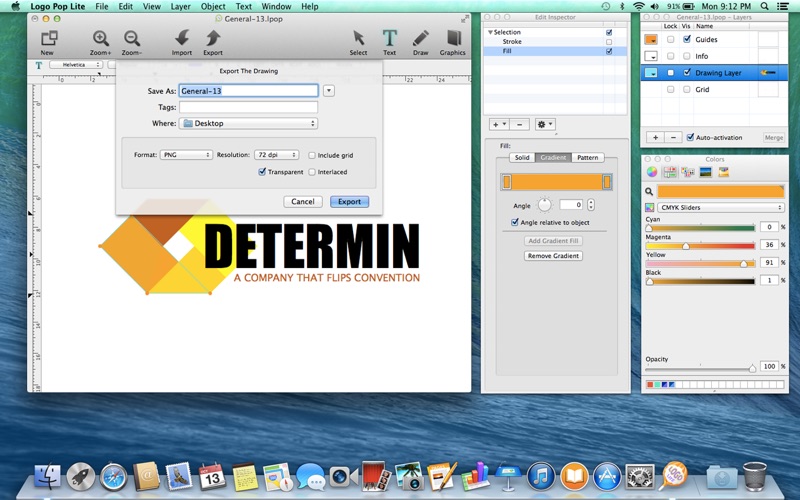
Task: Toggle the Fill checkbox in Edit Inspector
Action: 609,51
